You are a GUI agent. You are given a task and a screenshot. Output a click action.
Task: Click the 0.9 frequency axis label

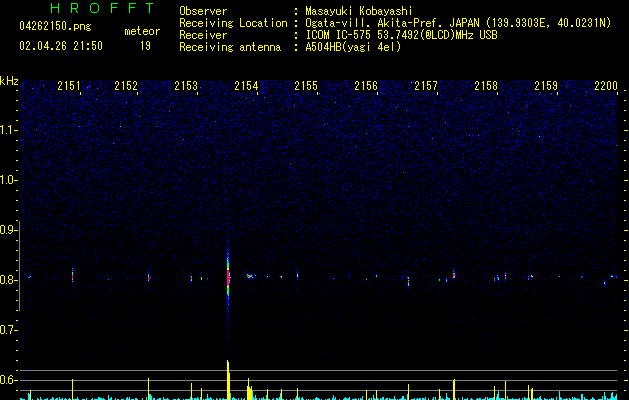click(8, 230)
